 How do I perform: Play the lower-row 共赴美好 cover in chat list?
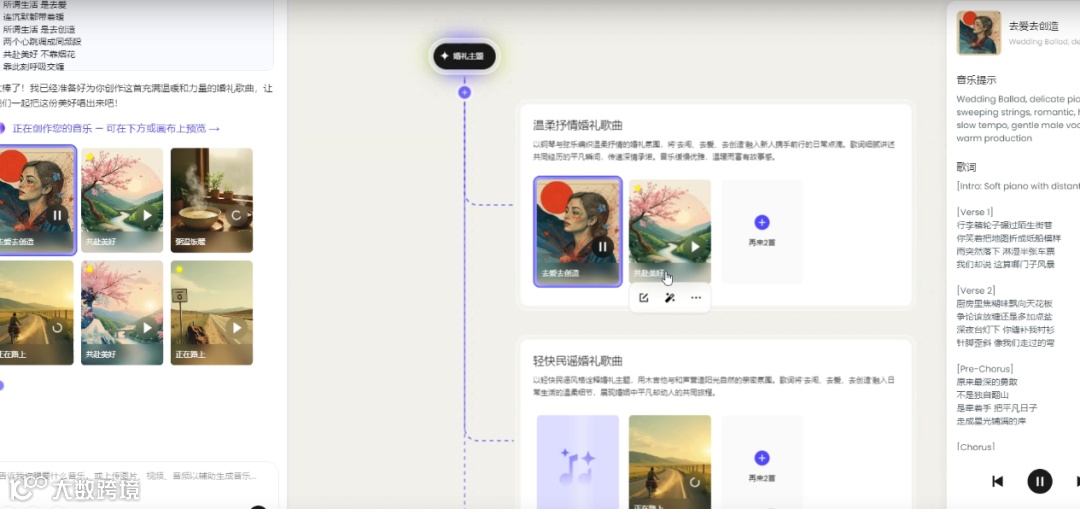coord(147,328)
